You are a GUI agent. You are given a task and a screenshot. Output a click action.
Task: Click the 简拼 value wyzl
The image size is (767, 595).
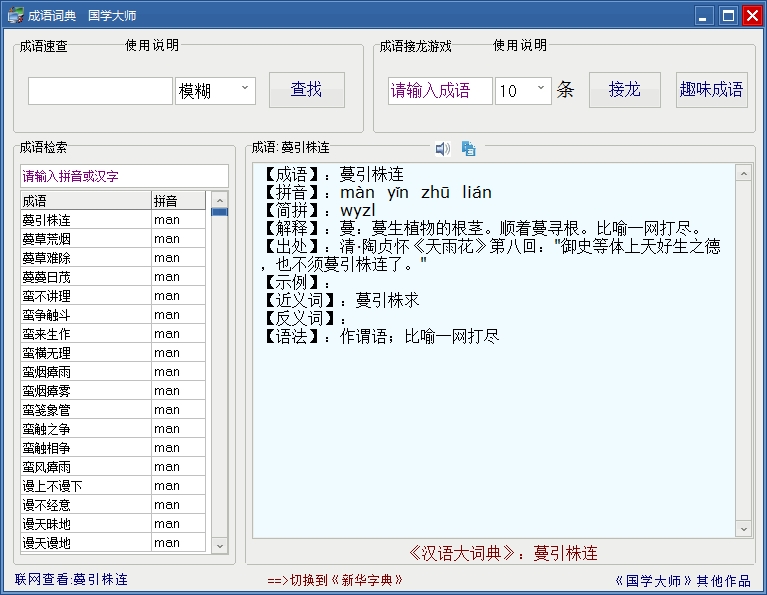click(x=358, y=210)
